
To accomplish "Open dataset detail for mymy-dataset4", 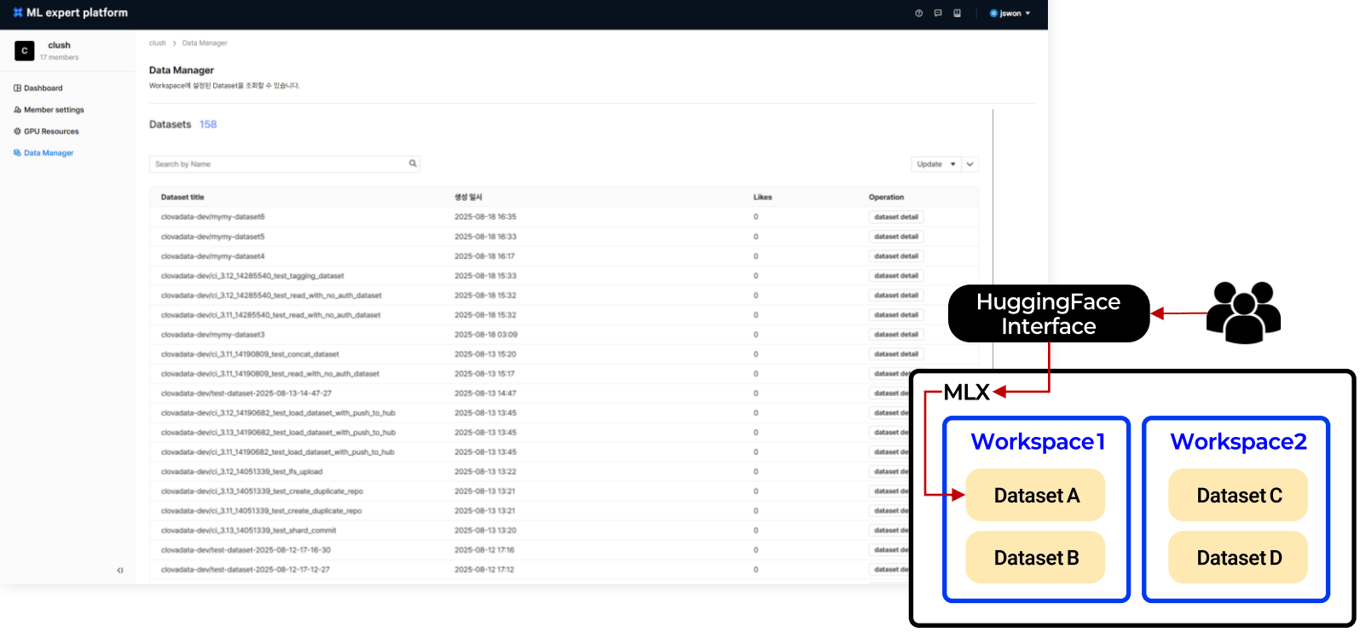I will tap(896, 256).
